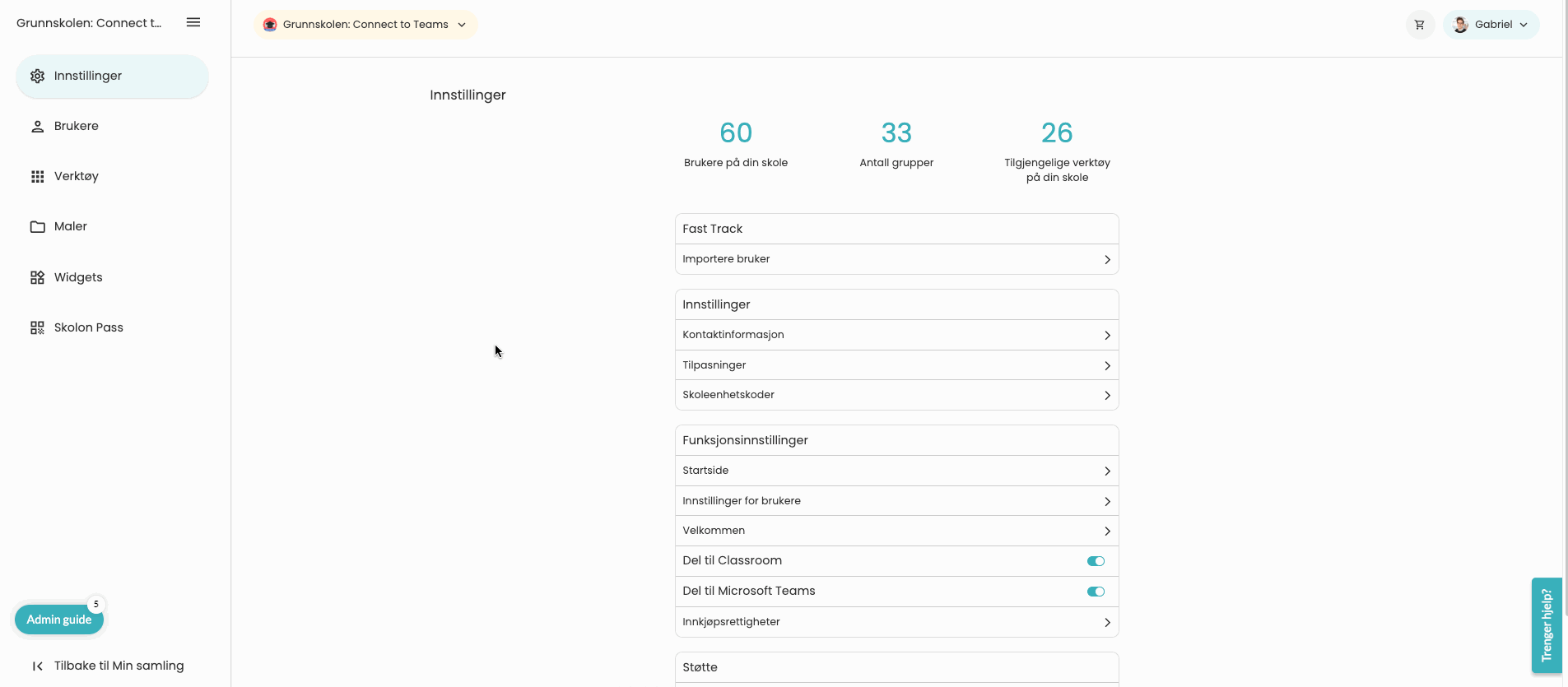Click the chevron on Skoleenhetskoder row
1568x687 pixels.
click(1107, 396)
